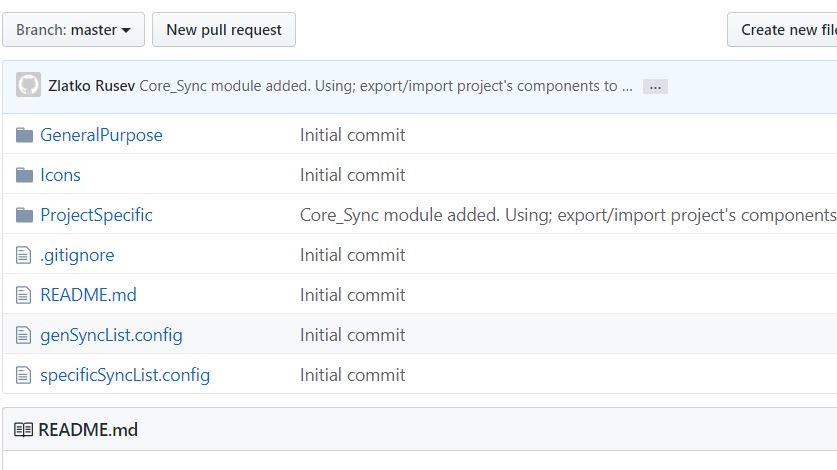Click the GeneralPurpose folder icon
837x470 pixels.
point(24,135)
